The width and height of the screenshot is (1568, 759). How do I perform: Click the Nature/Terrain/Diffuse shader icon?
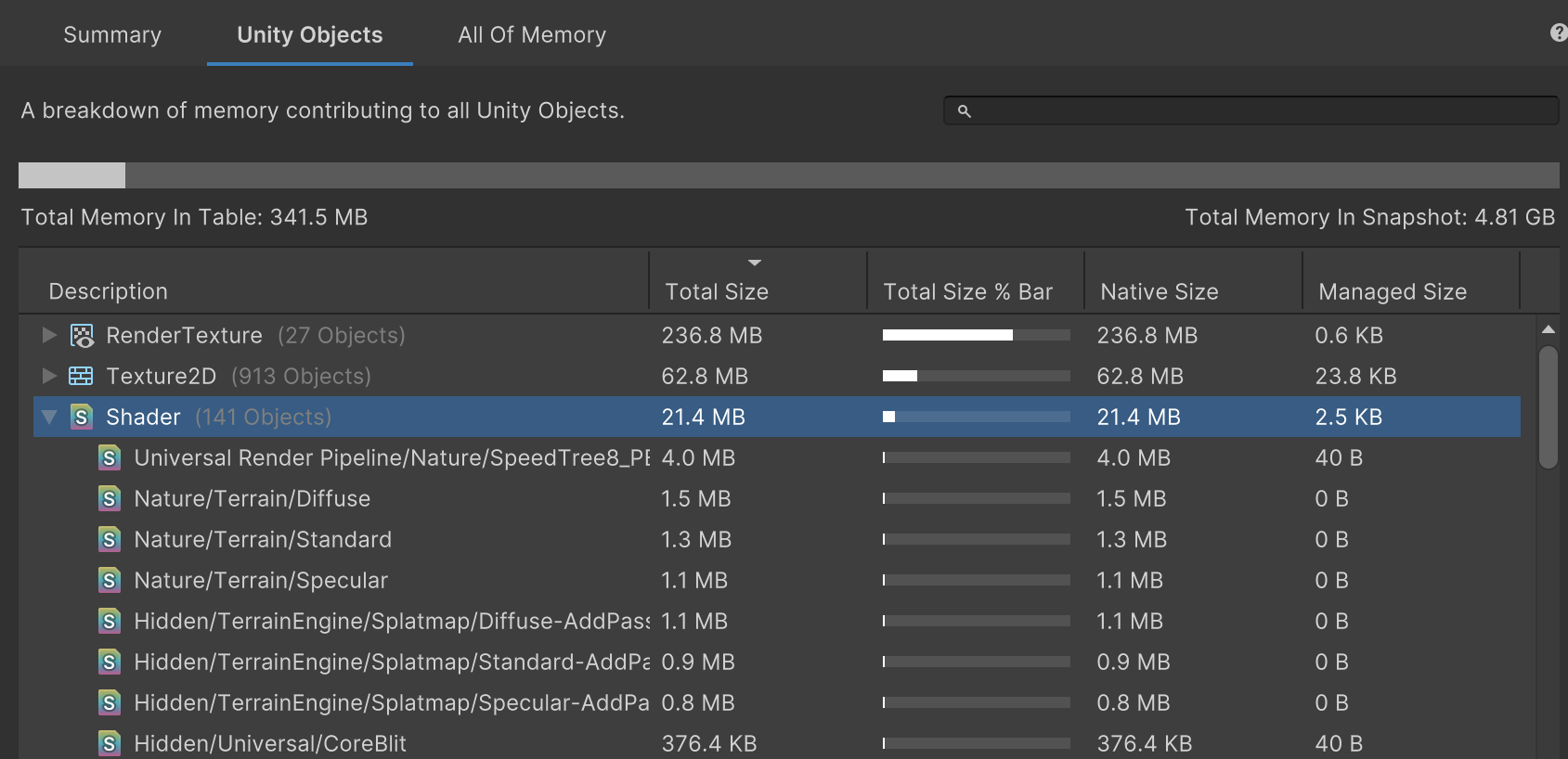110,499
